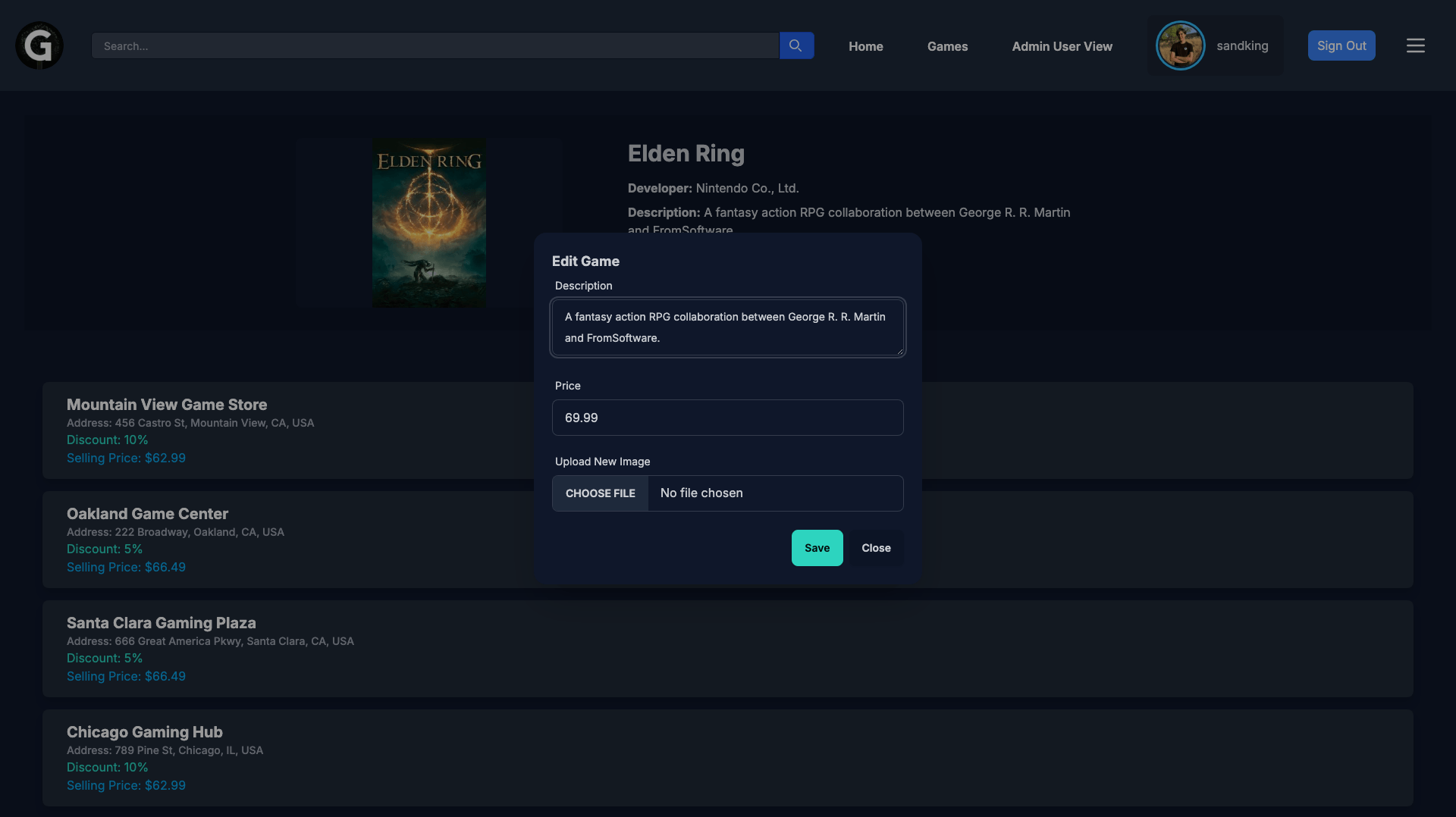Click the search magnifier icon
Image resolution: width=1456 pixels, height=817 pixels.
tap(795, 45)
